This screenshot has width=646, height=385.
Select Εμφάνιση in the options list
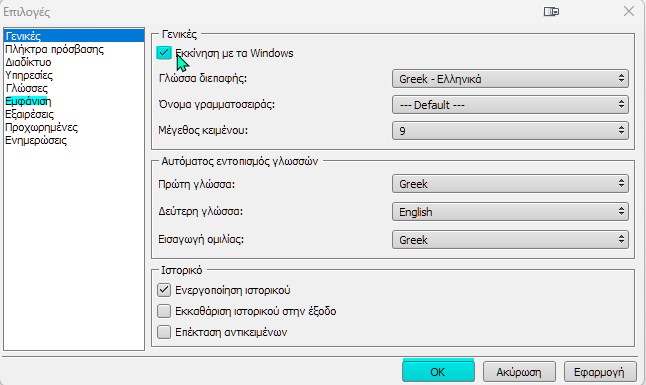28,101
